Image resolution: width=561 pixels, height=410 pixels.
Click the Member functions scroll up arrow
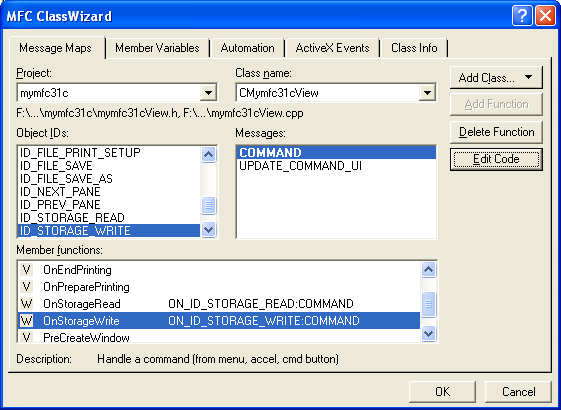(x=429, y=269)
